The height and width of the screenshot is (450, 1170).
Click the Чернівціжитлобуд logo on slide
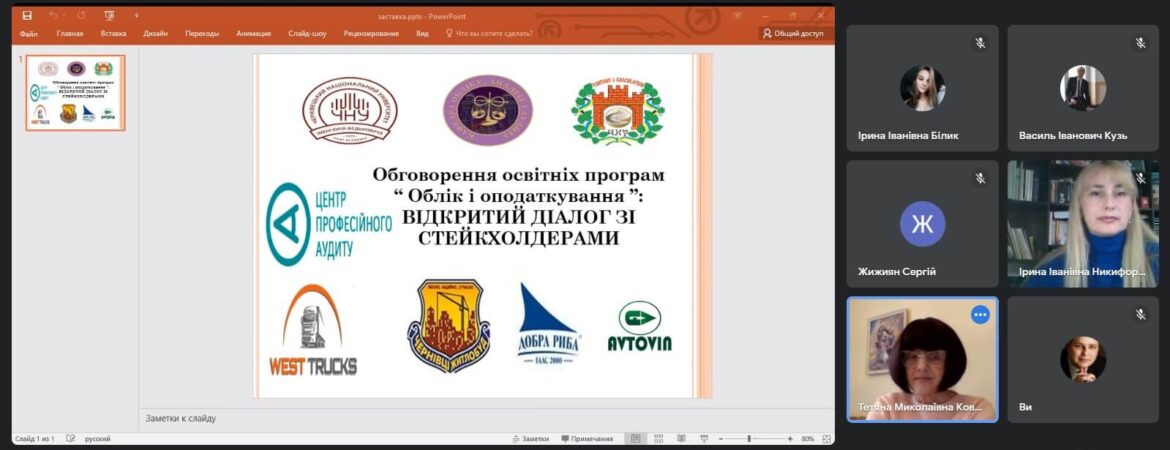click(x=448, y=326)
